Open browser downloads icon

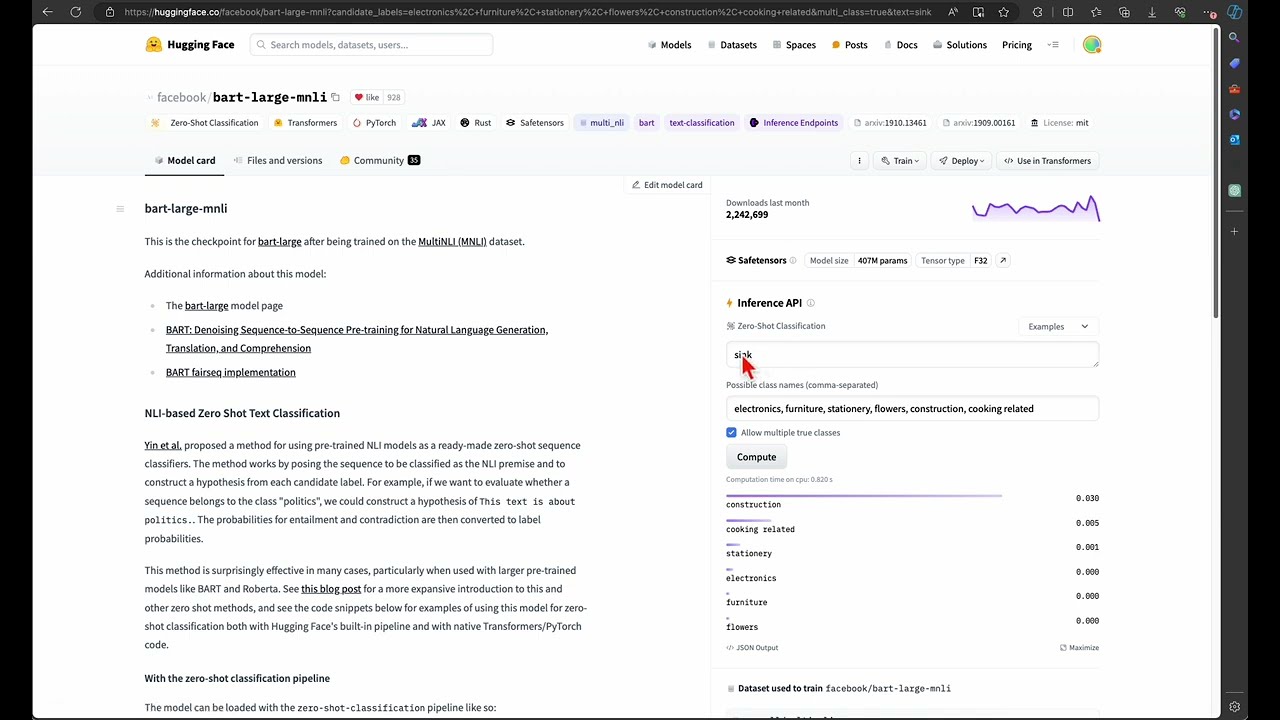click(1152, 12)
